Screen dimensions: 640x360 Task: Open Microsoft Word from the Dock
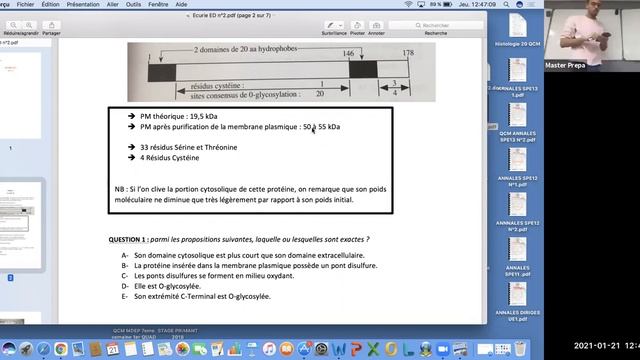click(339, 349)
